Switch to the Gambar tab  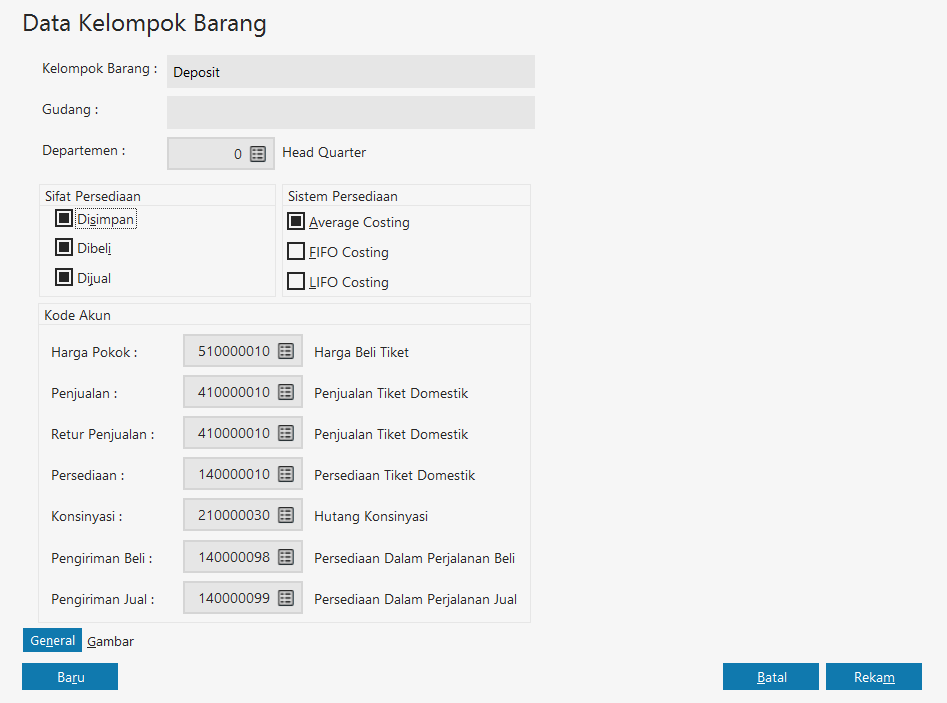pos(110,641)
